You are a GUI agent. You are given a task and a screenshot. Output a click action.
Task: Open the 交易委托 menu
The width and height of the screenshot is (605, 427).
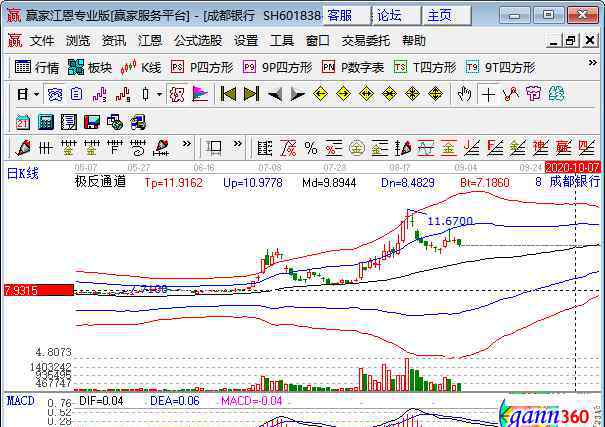click(365, 41)
